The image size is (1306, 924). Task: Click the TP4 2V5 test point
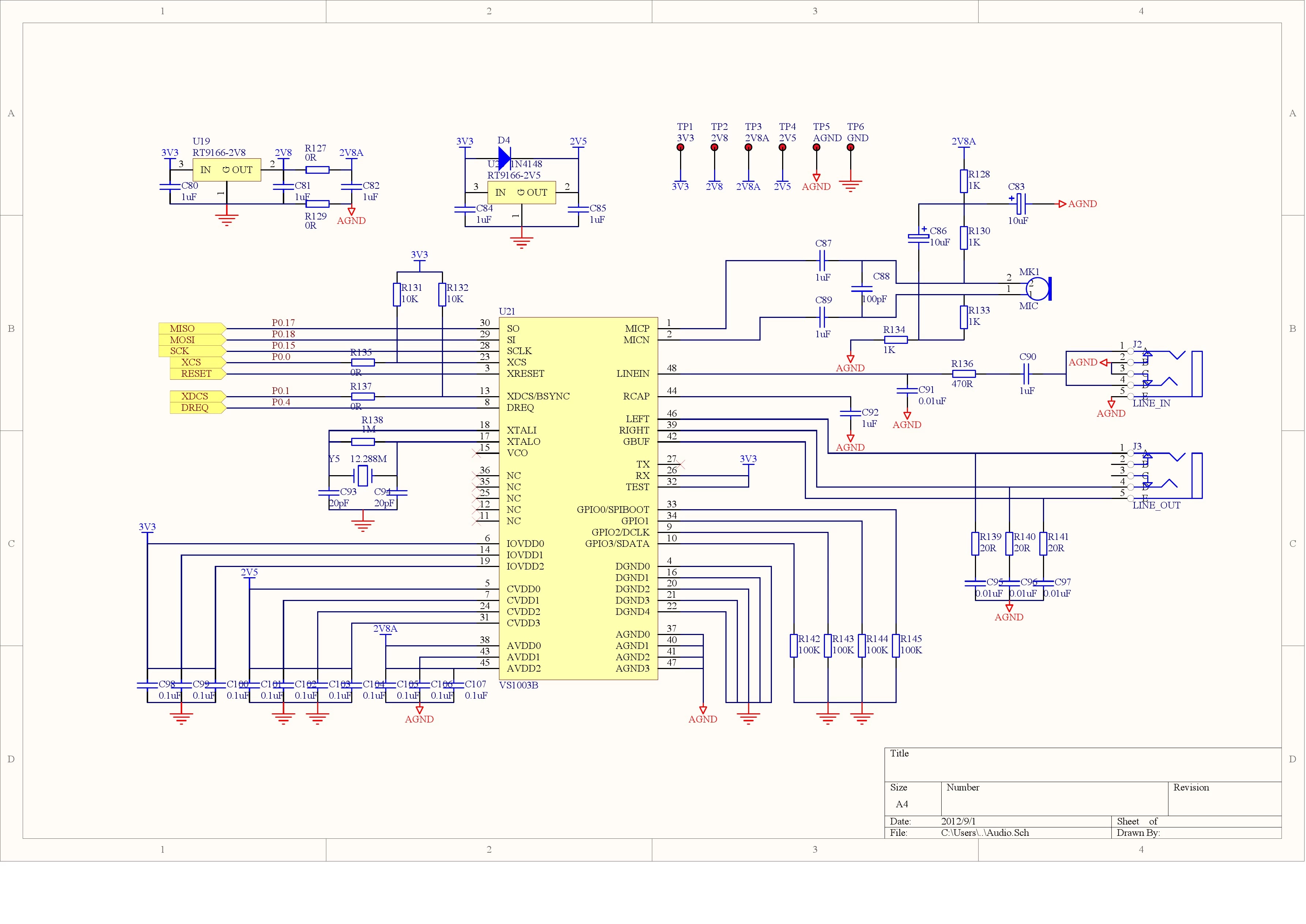click(783, 147)
